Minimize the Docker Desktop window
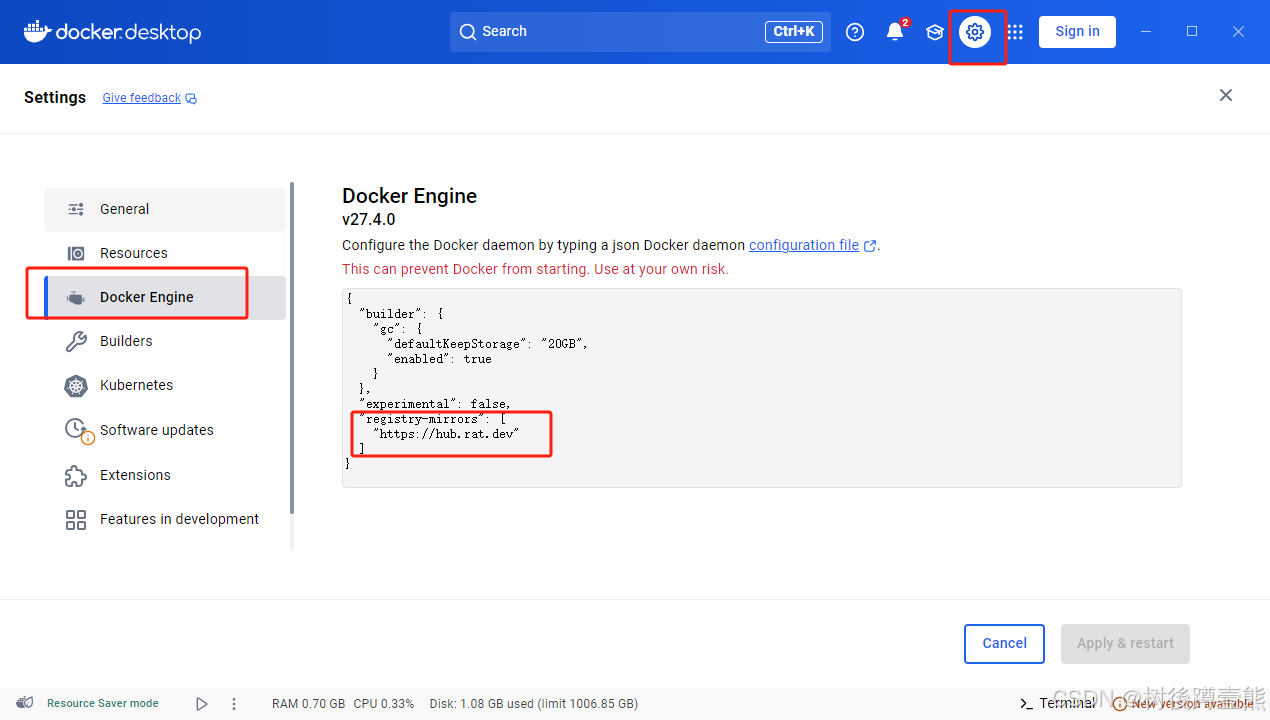This screenshot has width=1270, height=720. 1146,32
